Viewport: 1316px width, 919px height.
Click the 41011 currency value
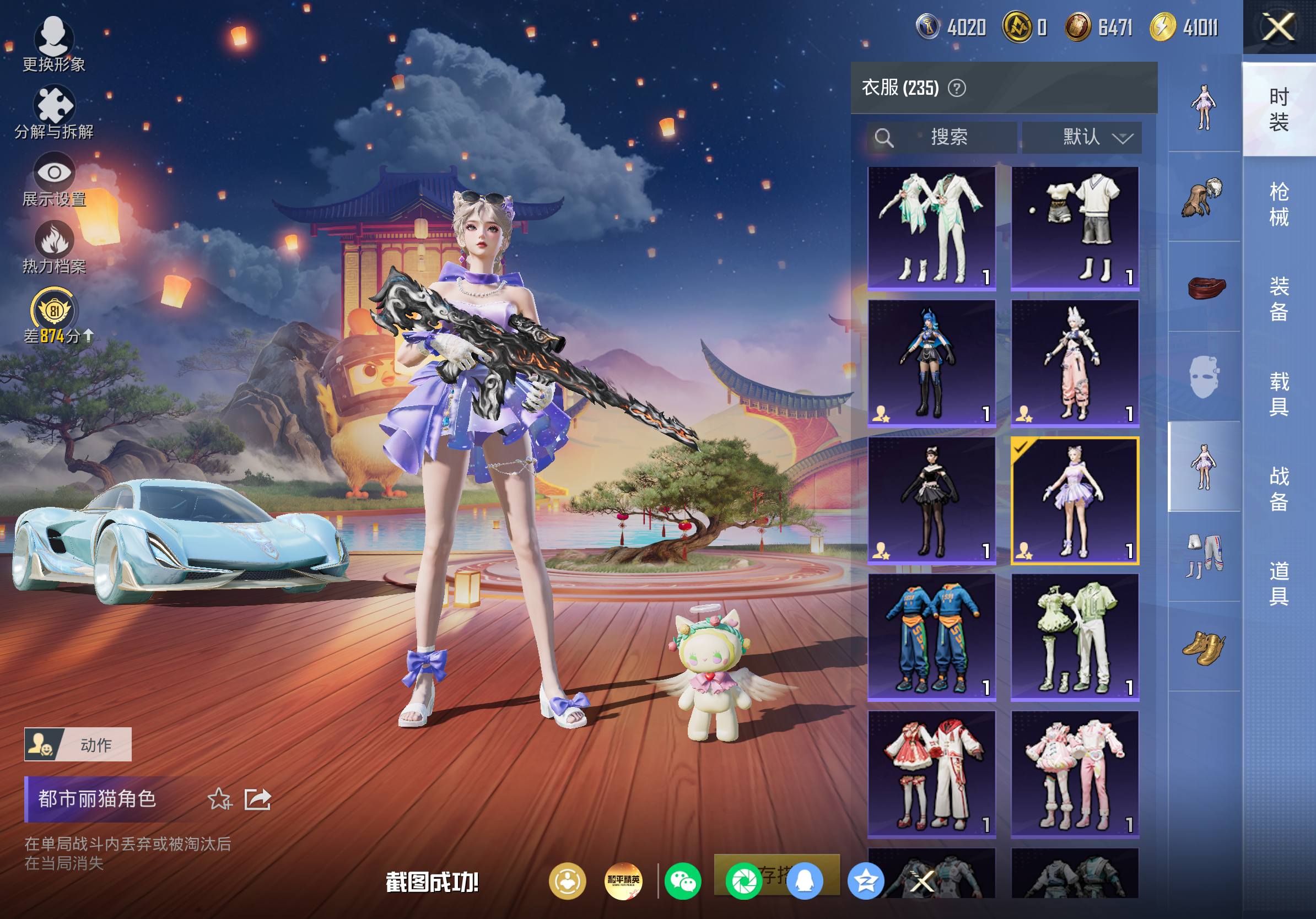(1200, 28)
